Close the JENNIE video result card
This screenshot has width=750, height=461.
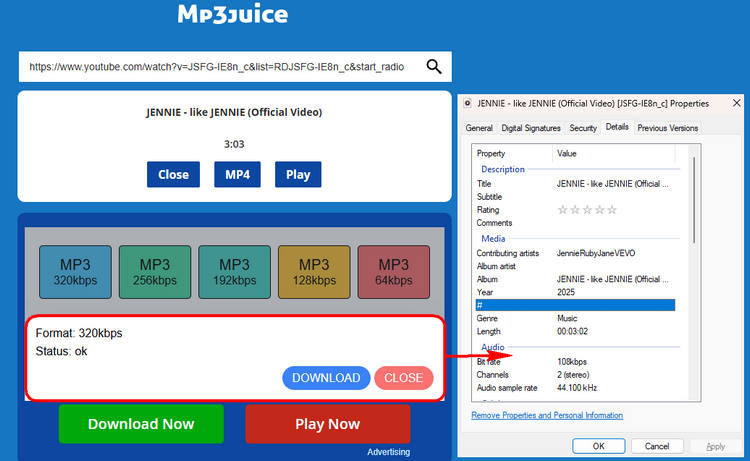173,175
